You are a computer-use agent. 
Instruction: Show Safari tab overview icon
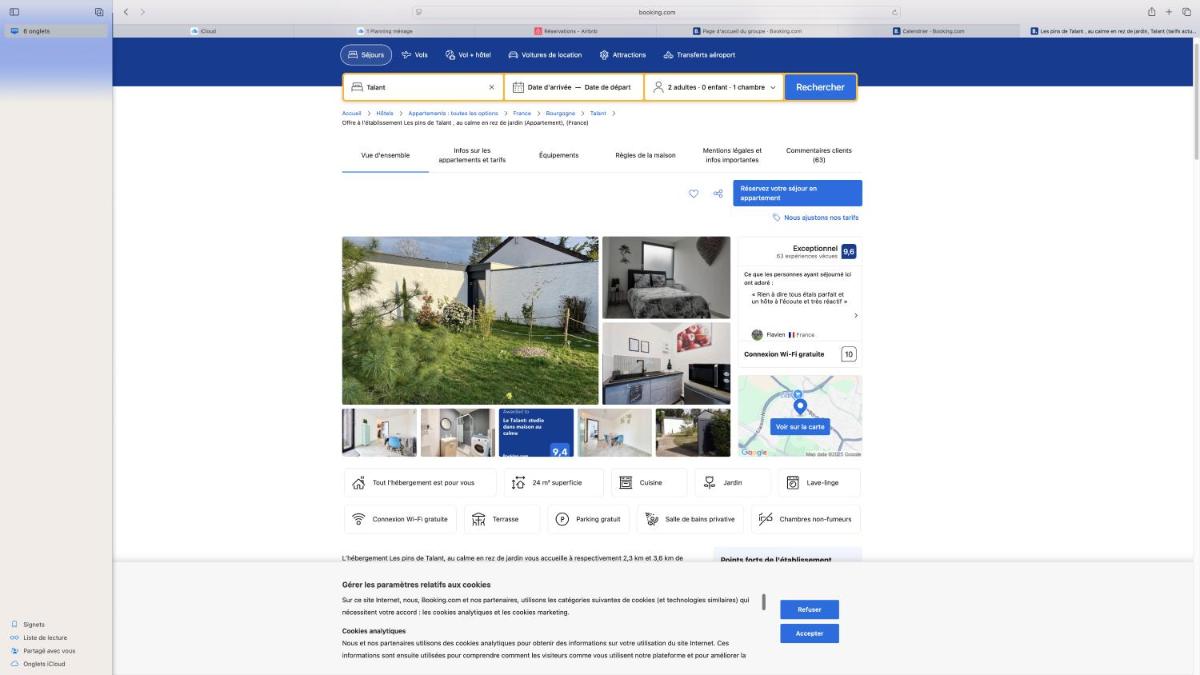tap(1185, 12)
